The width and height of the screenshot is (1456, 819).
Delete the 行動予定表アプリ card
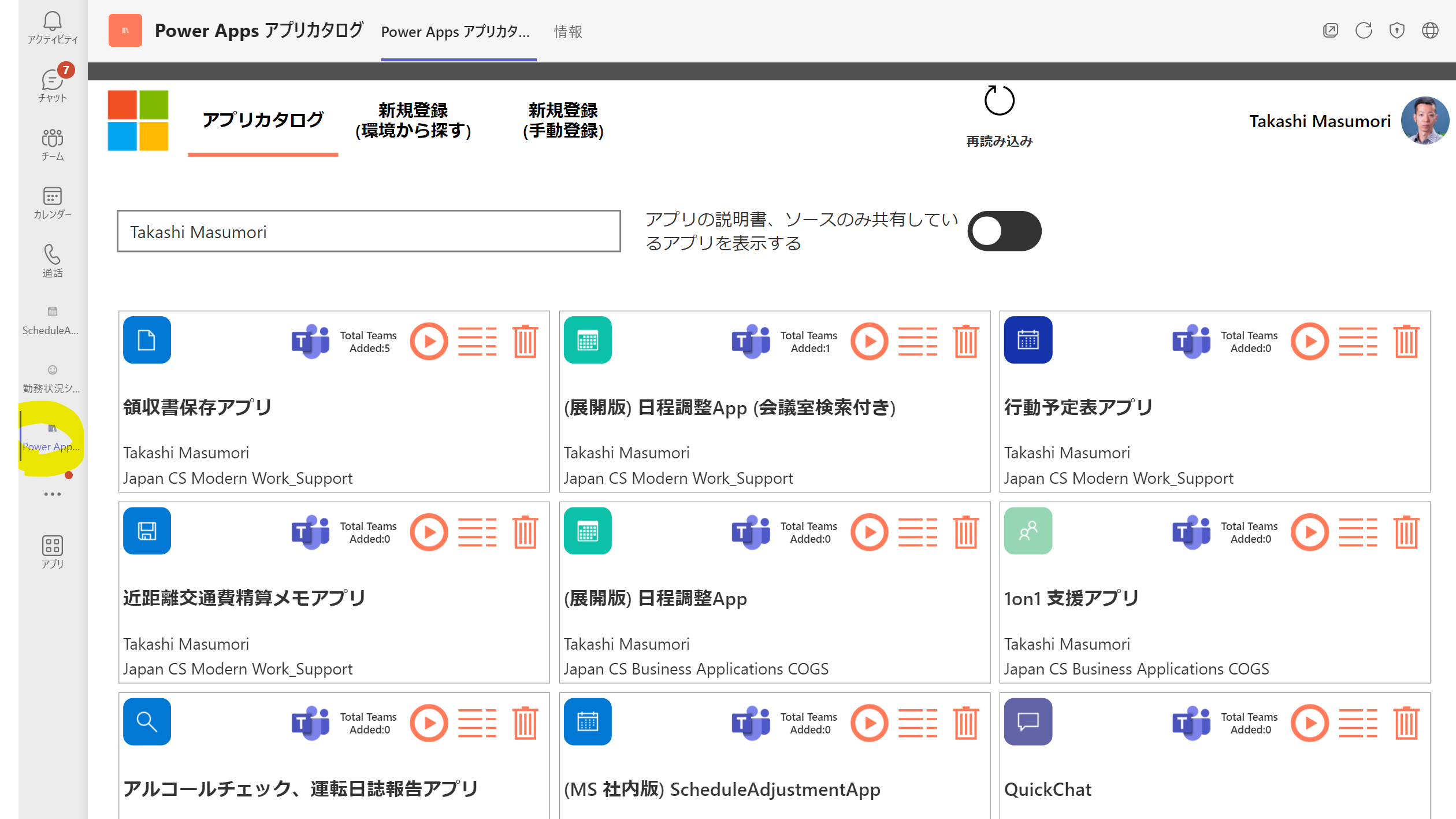[1406, 341]
